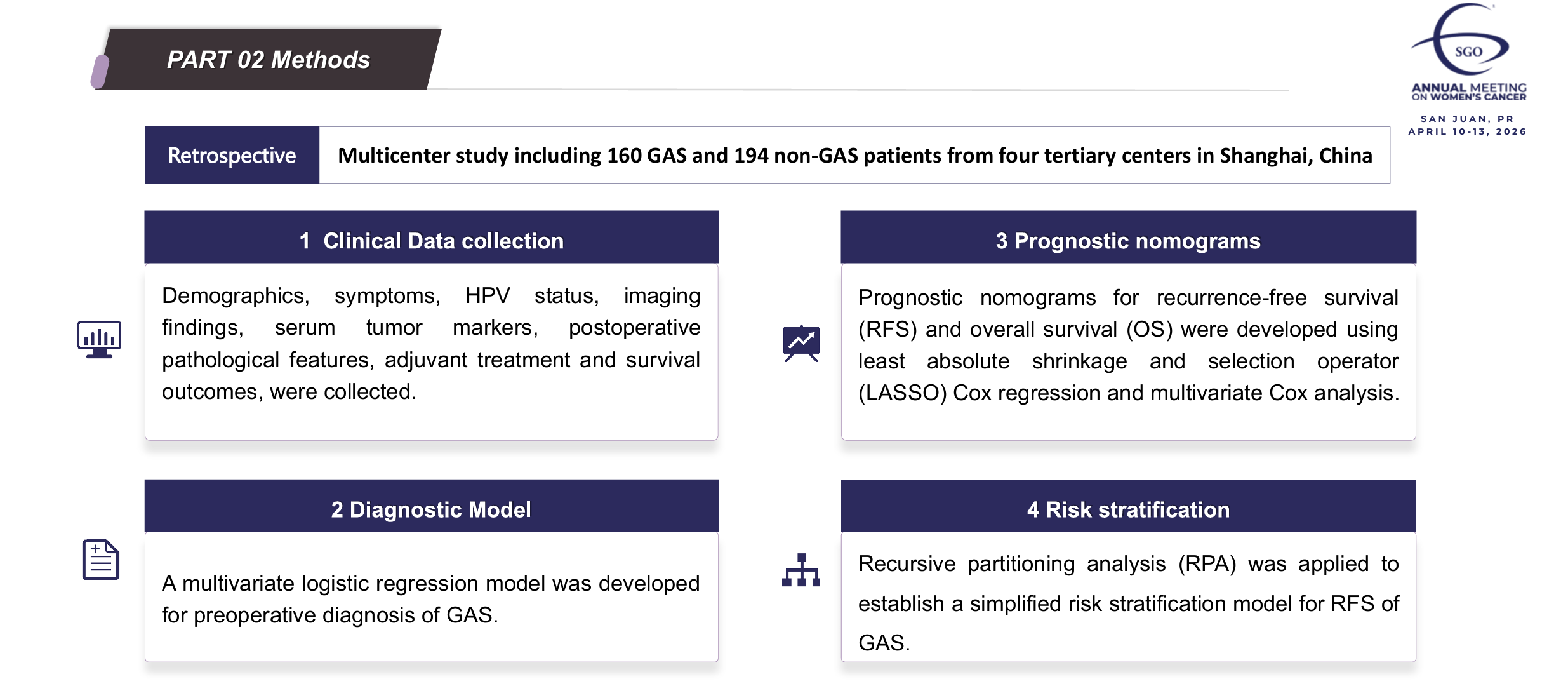Click the demographics and symptoms paragraph
1568x686 pixels.
click(x=431, y=344)
